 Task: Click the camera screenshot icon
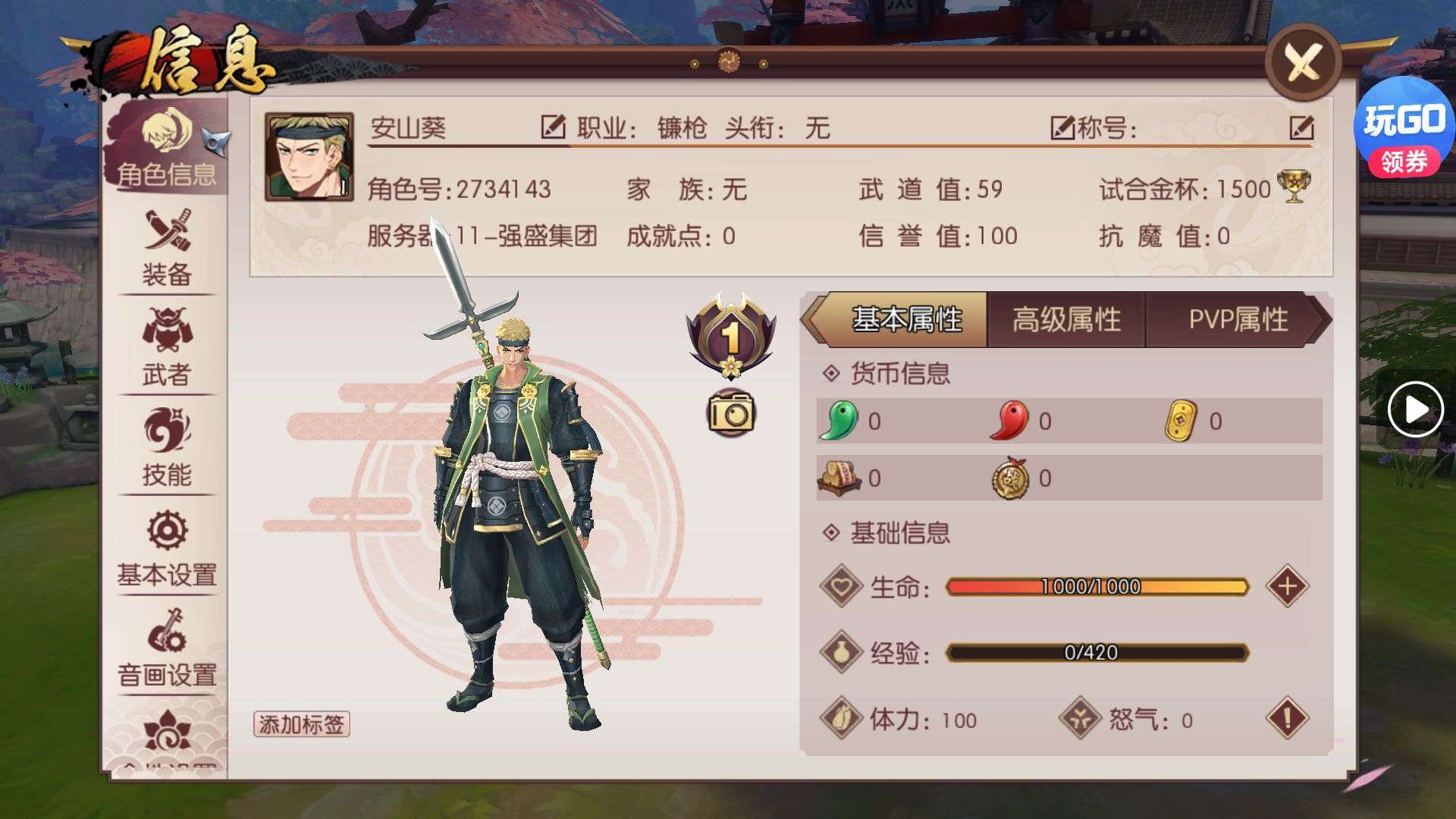pos(731,412)
